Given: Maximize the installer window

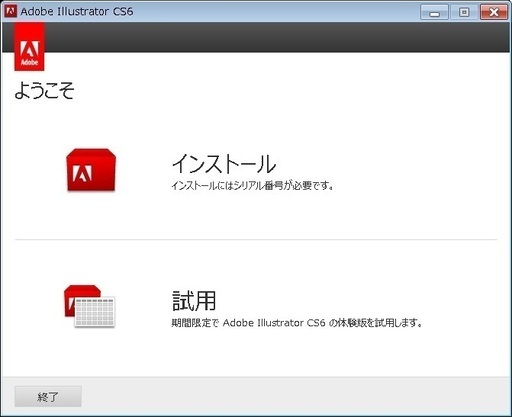Looking at the screenshot, I should point(464,12).
